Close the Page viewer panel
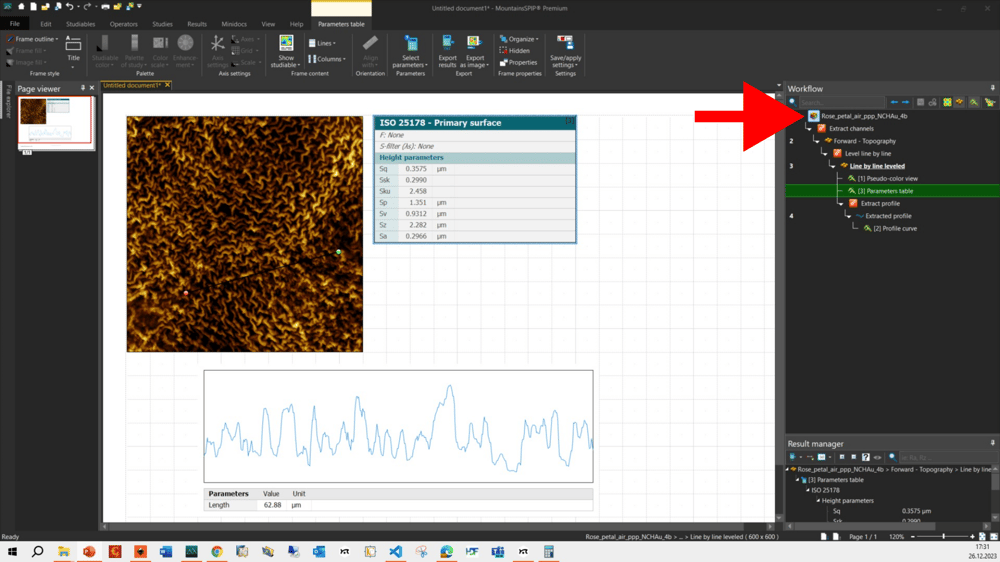The width and height of the screenshot is (1000, 562). (x=92, y=88)
